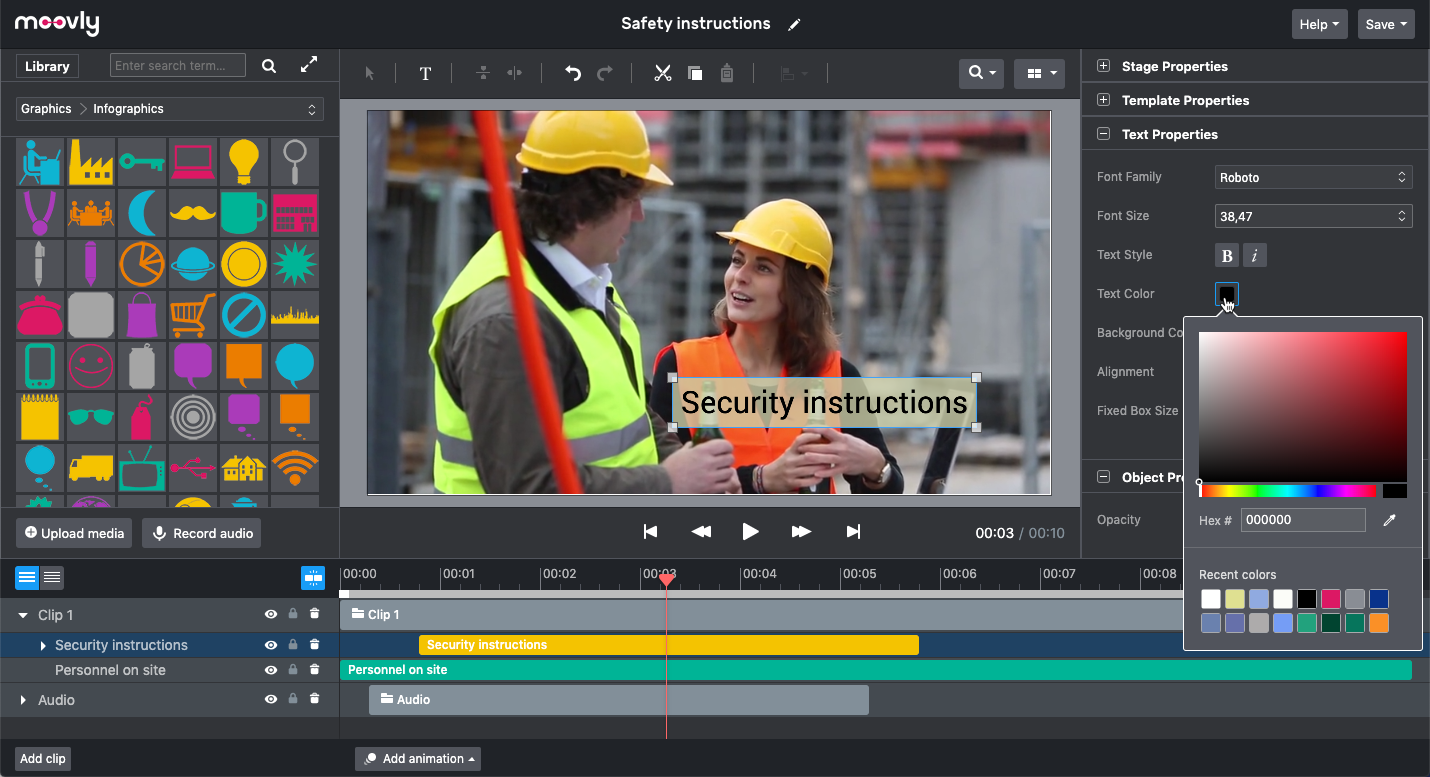1430x777 pixels.
Task: Select the orange recent color swatch
Action: click(x=1379, y=623)
